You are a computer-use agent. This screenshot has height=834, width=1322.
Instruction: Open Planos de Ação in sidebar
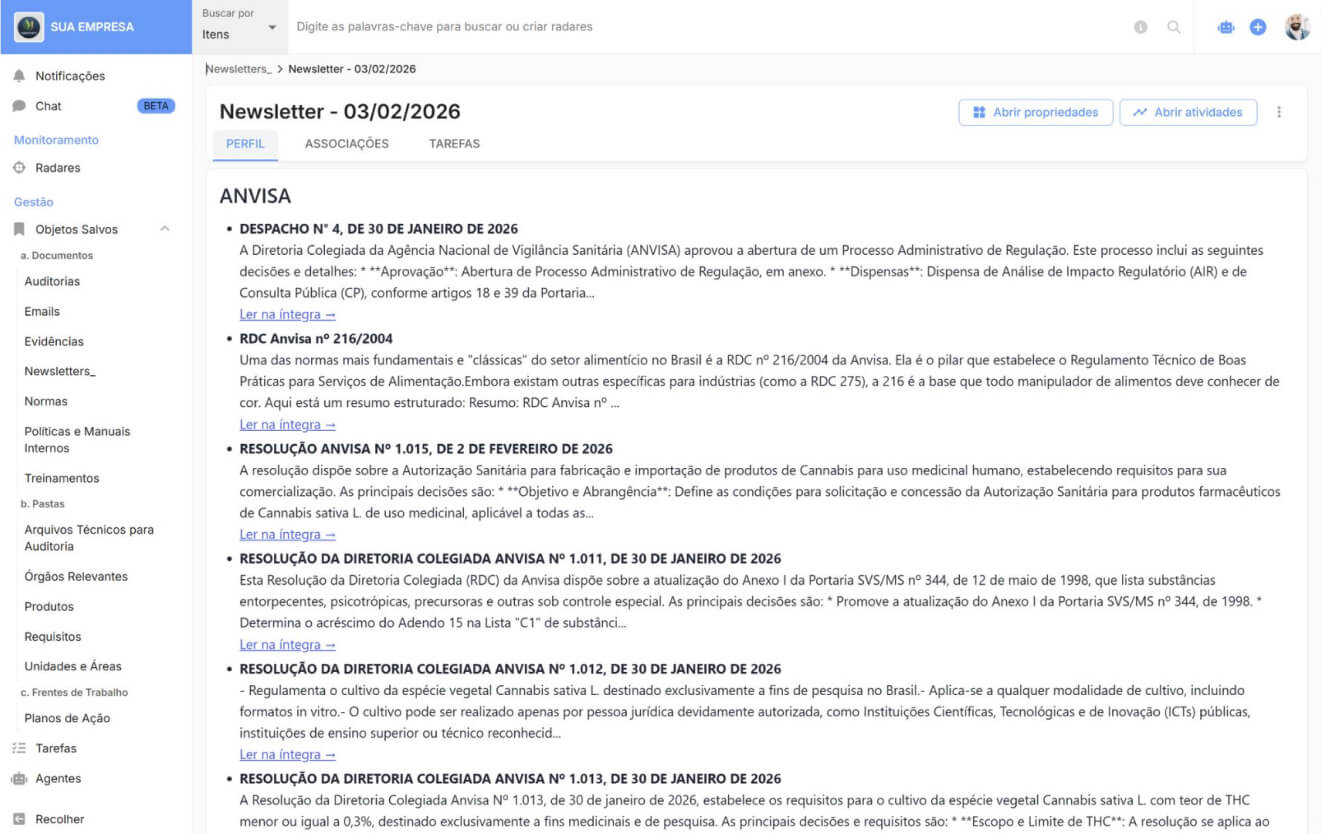(x=67, y=718)
